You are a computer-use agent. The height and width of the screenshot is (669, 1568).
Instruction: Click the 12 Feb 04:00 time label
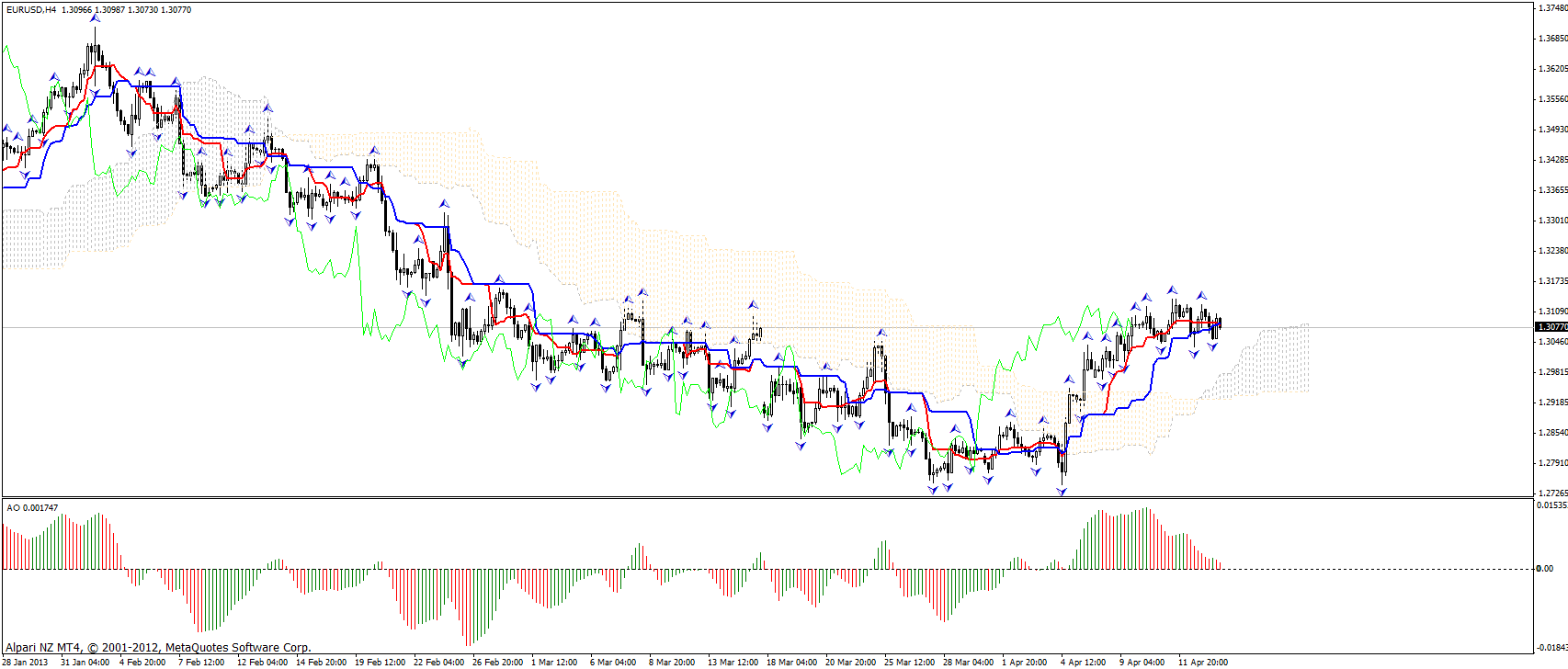[262, 663]
